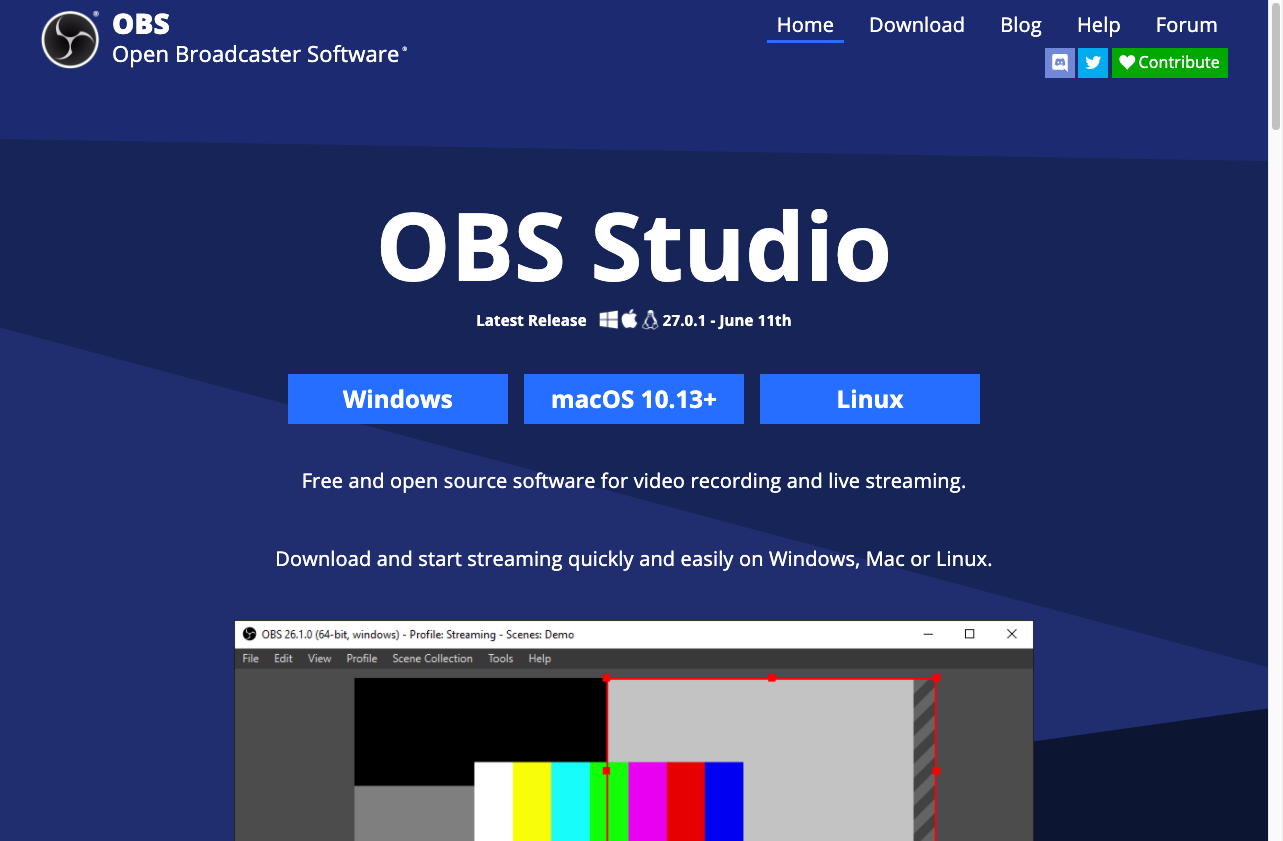Open the Blog page
This screenshot has width=1283, height=841.
pos(1021,25)
